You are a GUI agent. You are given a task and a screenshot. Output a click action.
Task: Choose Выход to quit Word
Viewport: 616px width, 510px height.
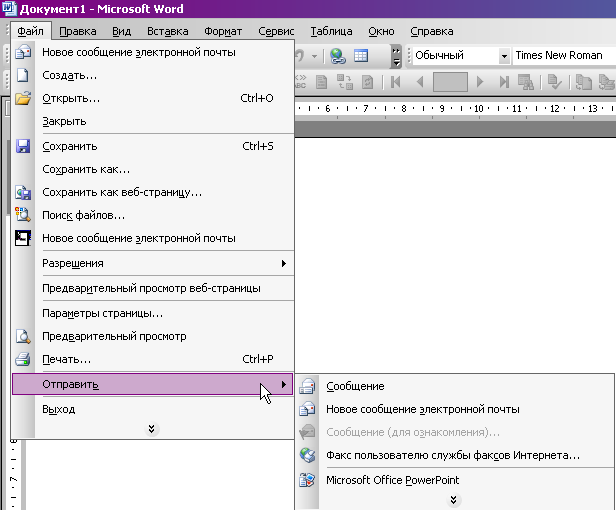pyautogui.click(x=152, y=409)
